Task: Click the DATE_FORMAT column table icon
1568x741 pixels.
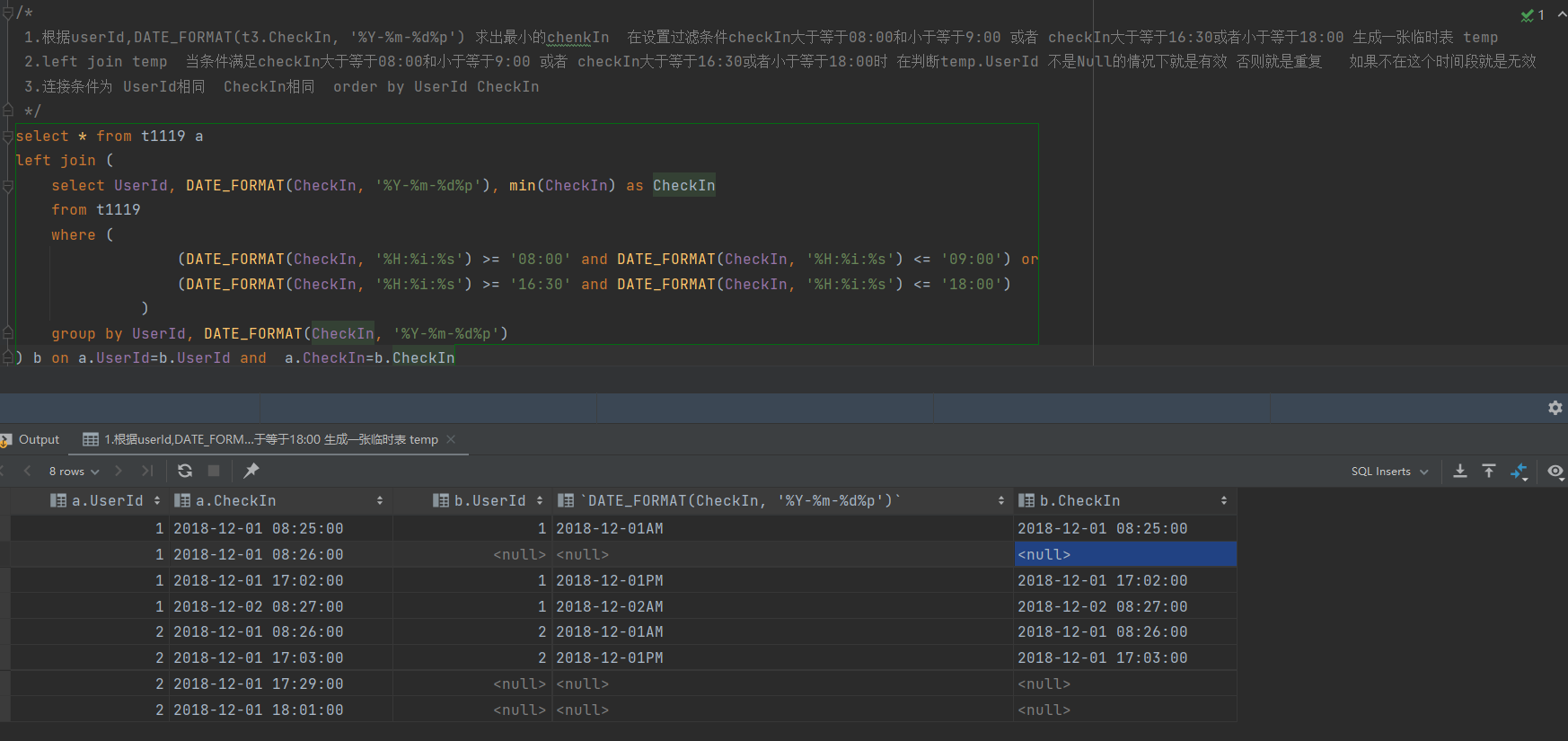Action: [x=566, y=500]
